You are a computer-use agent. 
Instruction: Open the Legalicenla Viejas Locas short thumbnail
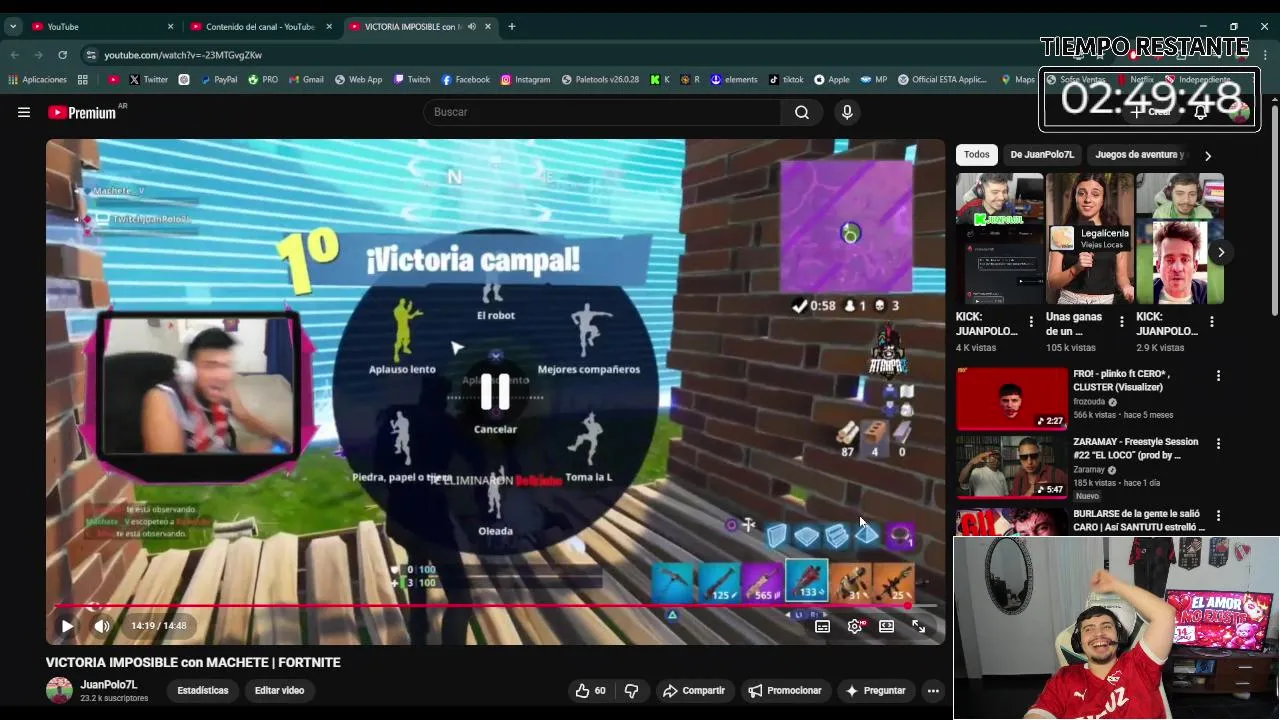pyautogui.click(x=1090, y=238)
